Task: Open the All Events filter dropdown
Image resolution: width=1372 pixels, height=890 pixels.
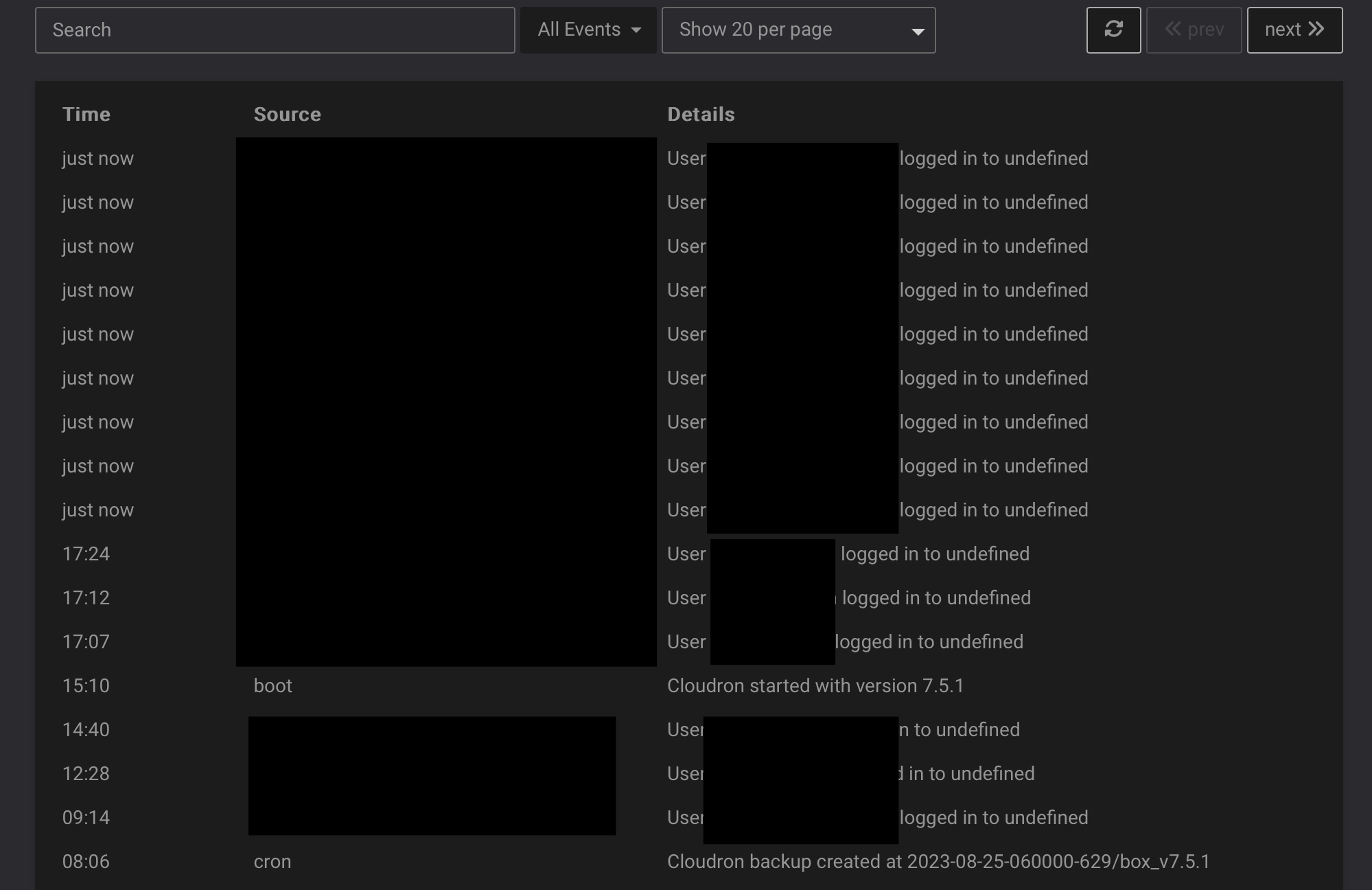Action: pos(588,30)
